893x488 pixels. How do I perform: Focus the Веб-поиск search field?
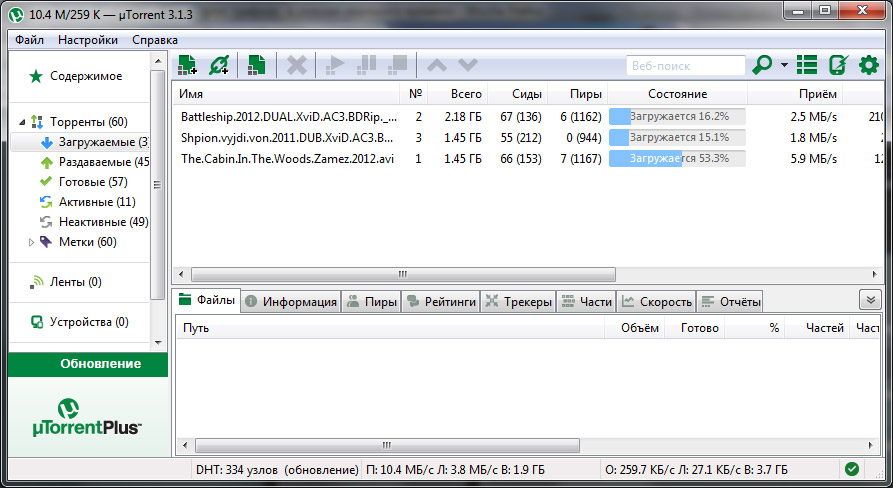[685, 65]
